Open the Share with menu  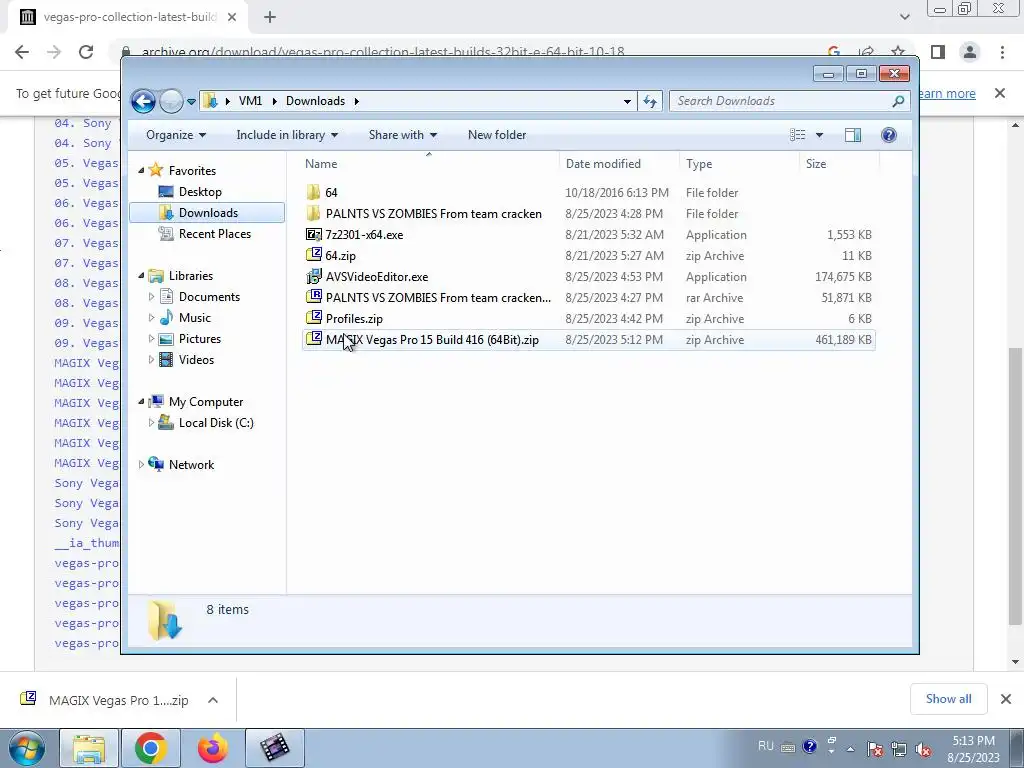402,135
